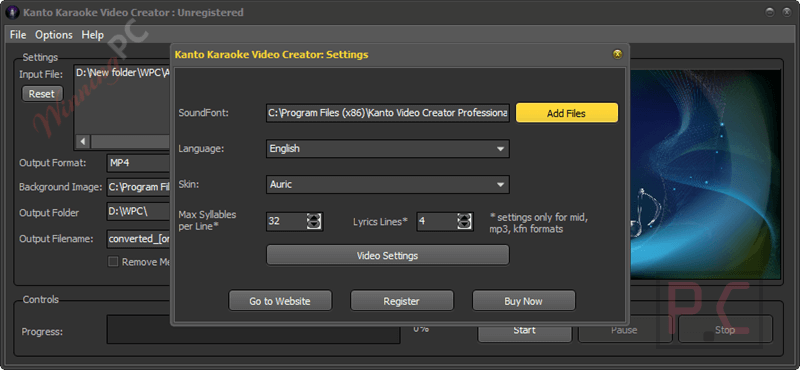800x370 pixels.
Task: Click the Kanto app icon in title bar
Action: pos(11,12)
